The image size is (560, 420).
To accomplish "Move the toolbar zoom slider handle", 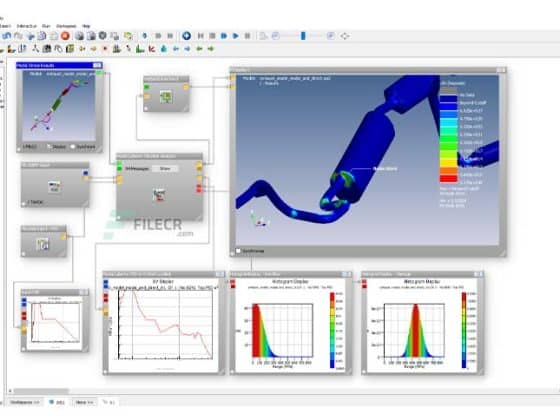I will coord(303,36).
